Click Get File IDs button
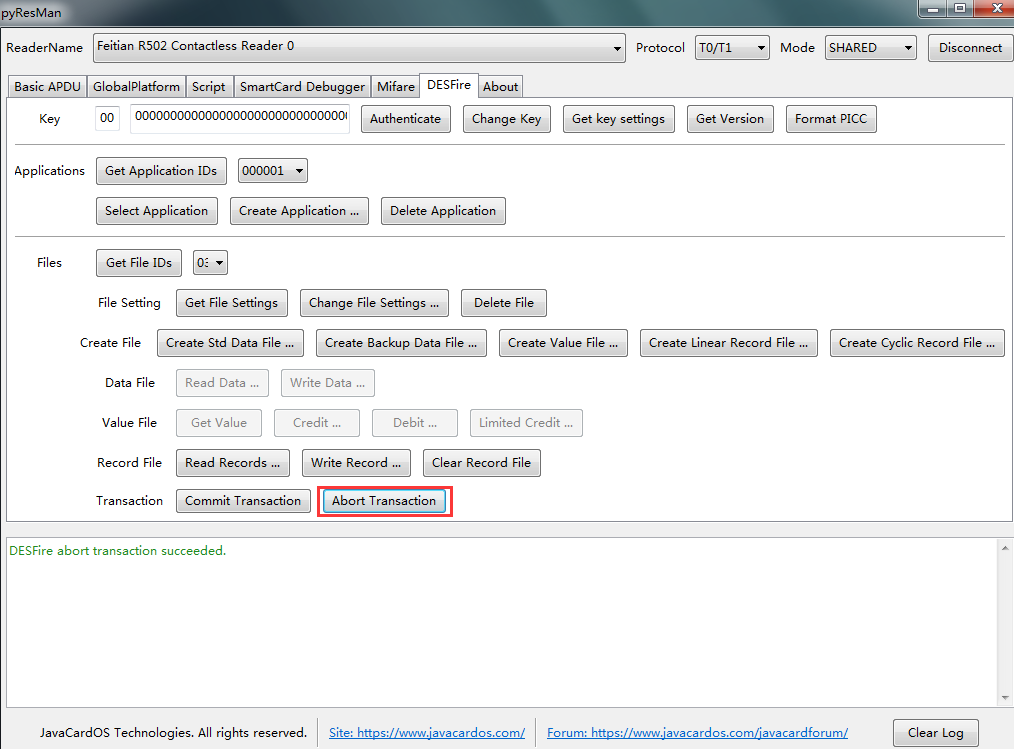Screen dimensions: 1014x749 [139, 263]
